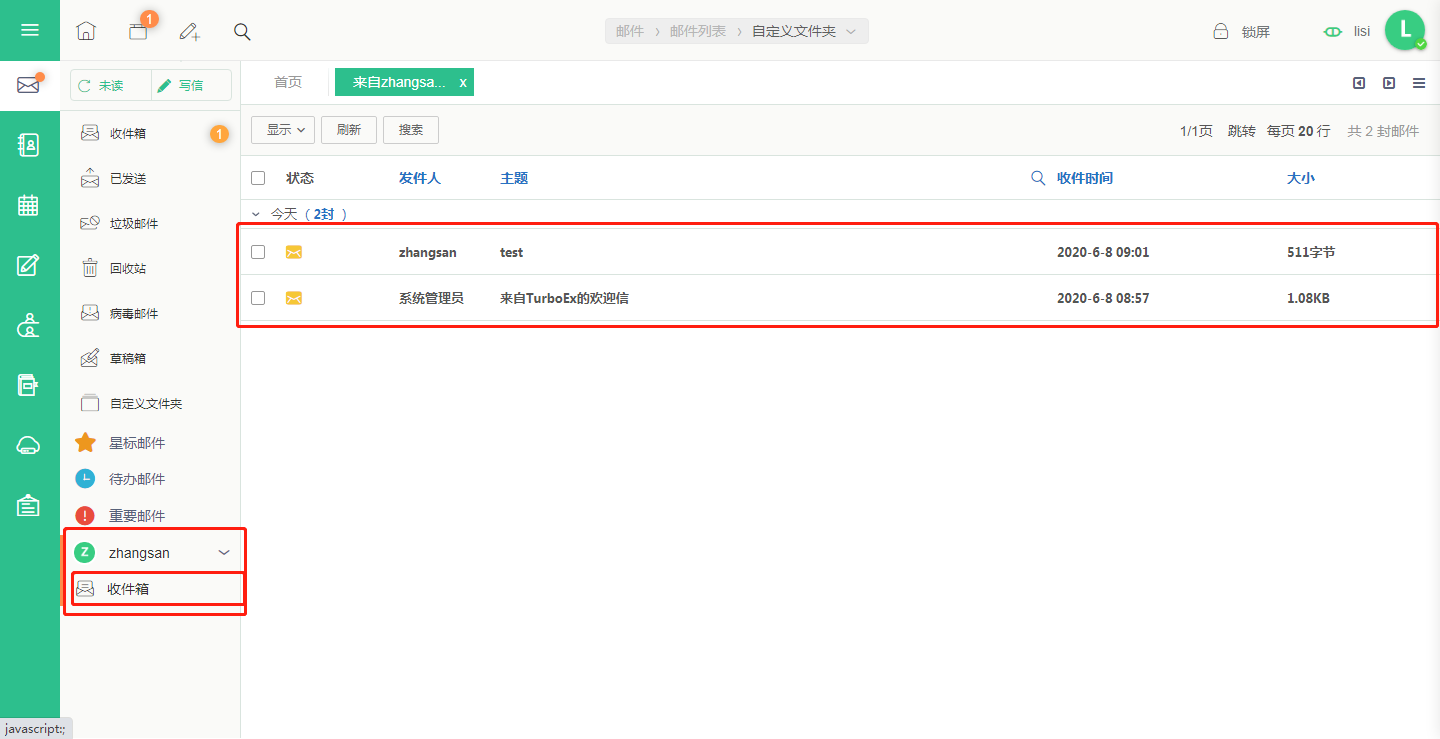Collapse the 今天 mail group
Viewport: 1440px width, 739px height.
click(255, 214)
